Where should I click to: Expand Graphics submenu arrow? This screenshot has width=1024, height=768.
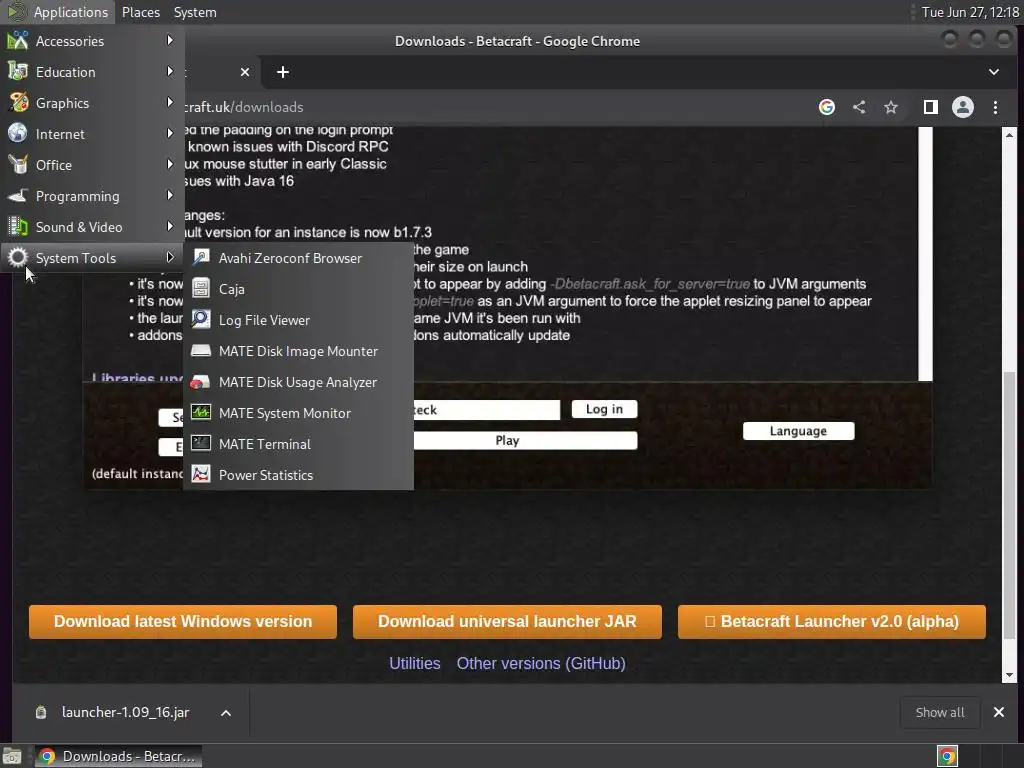click(x=170, y=103)
